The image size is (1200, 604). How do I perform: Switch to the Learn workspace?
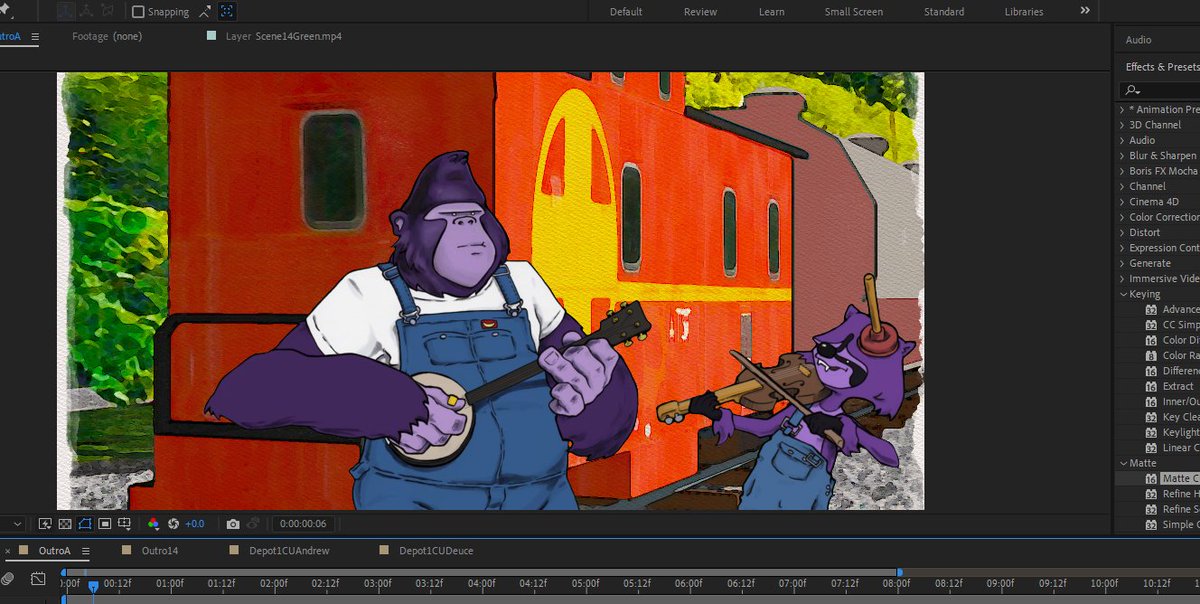click(x=771, y=12)
